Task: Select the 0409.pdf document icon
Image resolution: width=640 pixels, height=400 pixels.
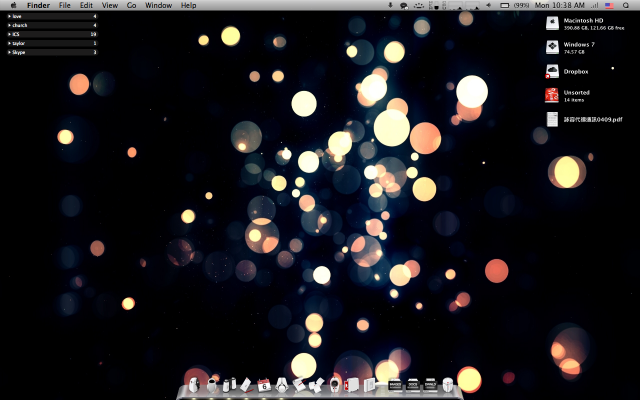Action: [x=552, y=119]
